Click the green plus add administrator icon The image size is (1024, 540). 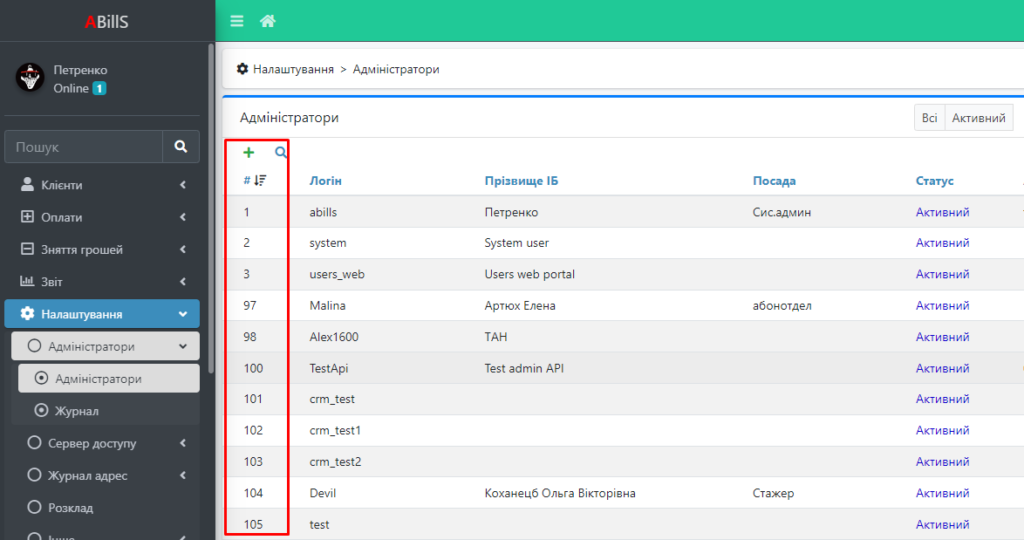(249, 153)
